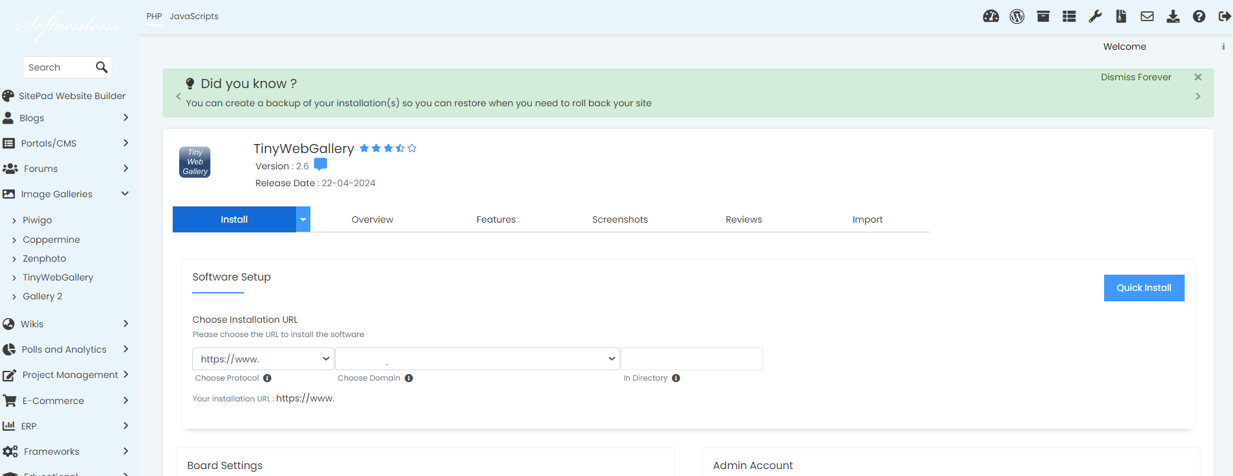The width and height of the screenshot is (1233, 476).
Task: Click the info icon beside Choose Protocol
Action: 267,378
